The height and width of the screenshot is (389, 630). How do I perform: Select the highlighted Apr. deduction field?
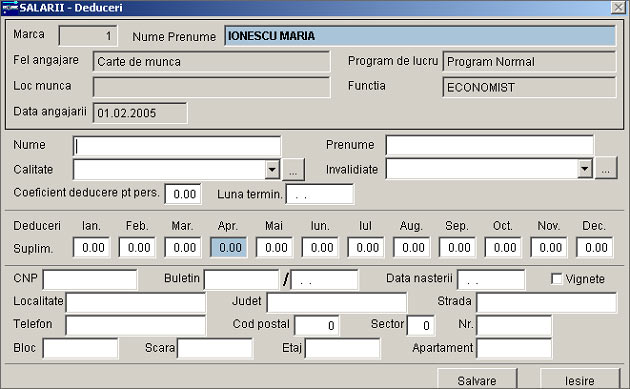229,247
